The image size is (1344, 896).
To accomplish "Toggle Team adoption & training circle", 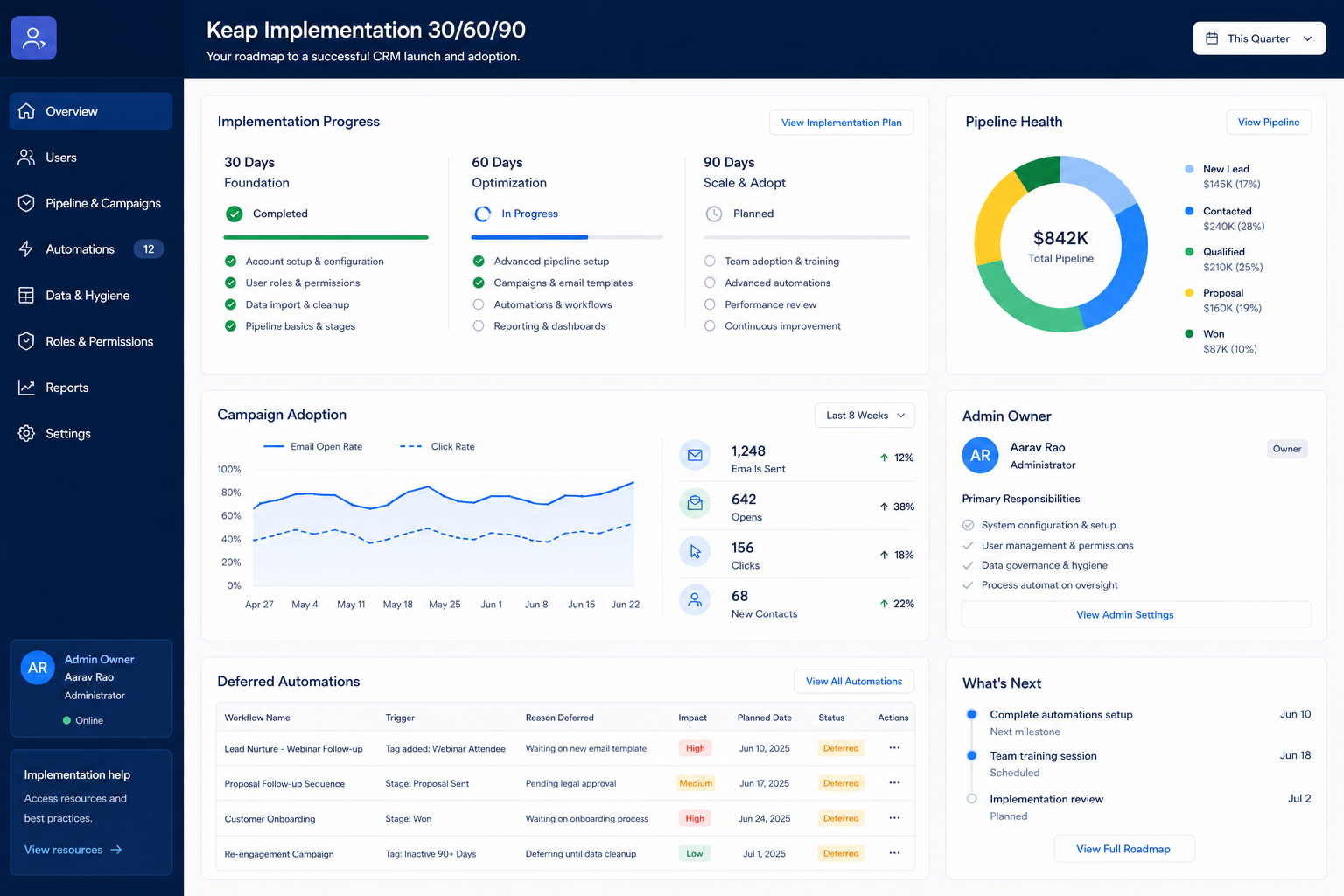I will coord(710,261).
